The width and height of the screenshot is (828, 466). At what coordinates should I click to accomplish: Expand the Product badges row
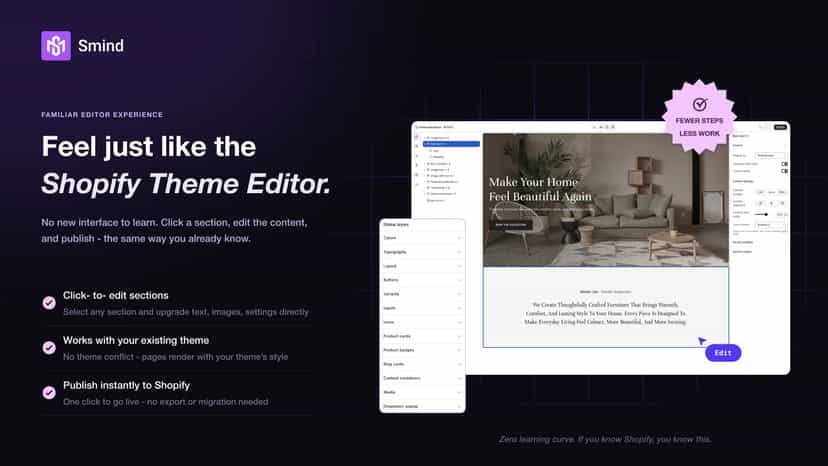tap(422, 350)
